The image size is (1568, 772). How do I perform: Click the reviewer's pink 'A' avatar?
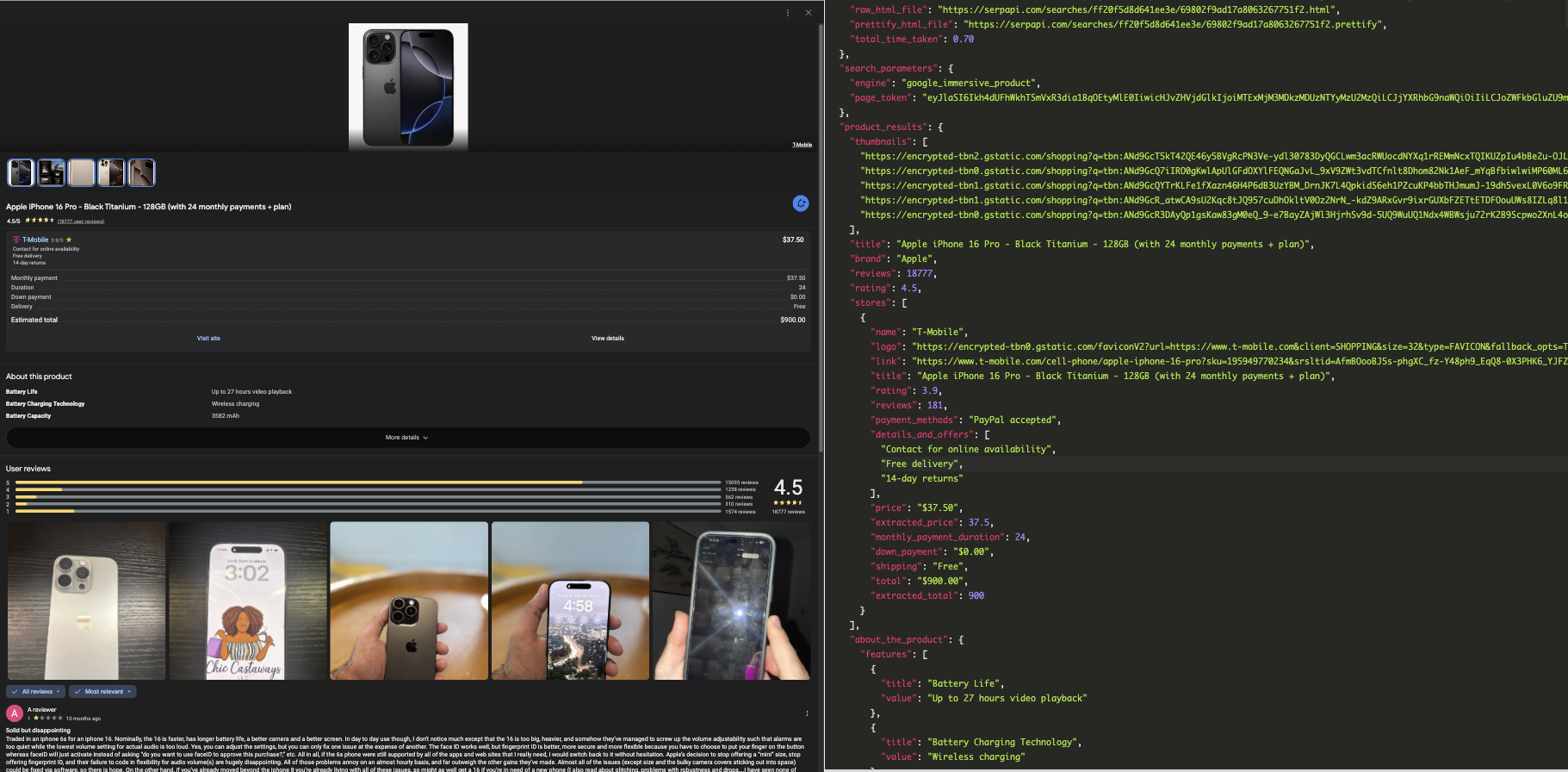coord(15,713)
